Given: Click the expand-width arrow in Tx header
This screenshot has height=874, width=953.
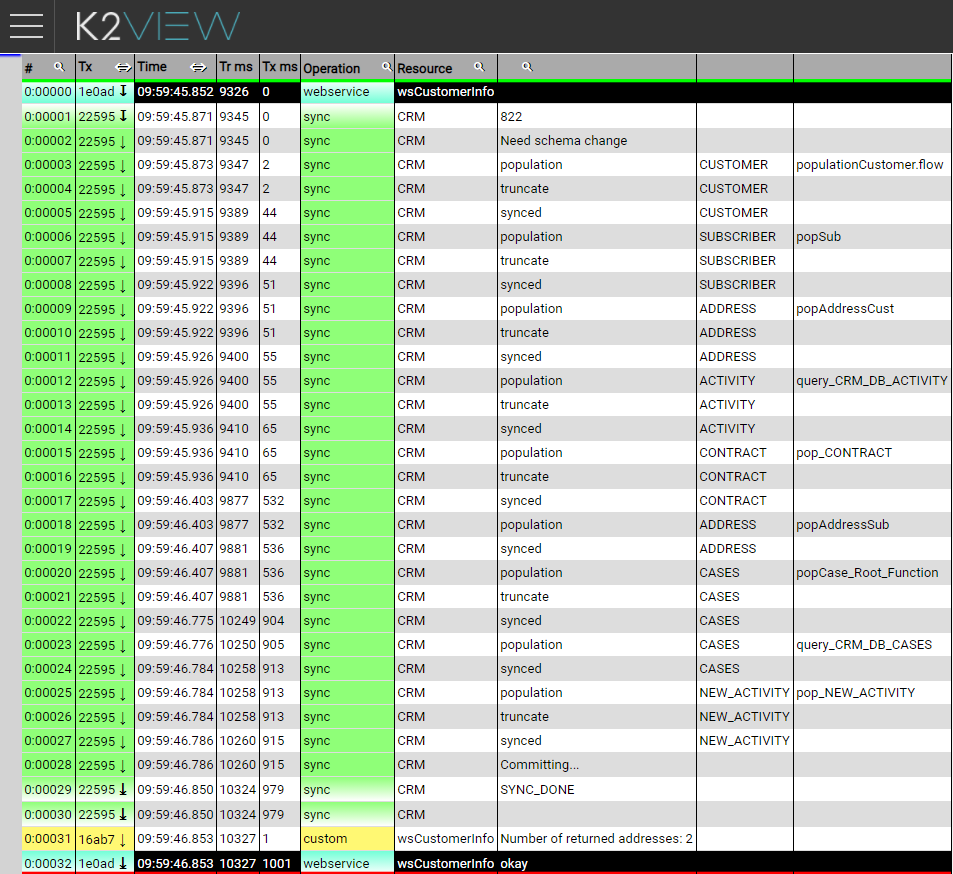Looking at the screenshot, I should coord(123,67).
